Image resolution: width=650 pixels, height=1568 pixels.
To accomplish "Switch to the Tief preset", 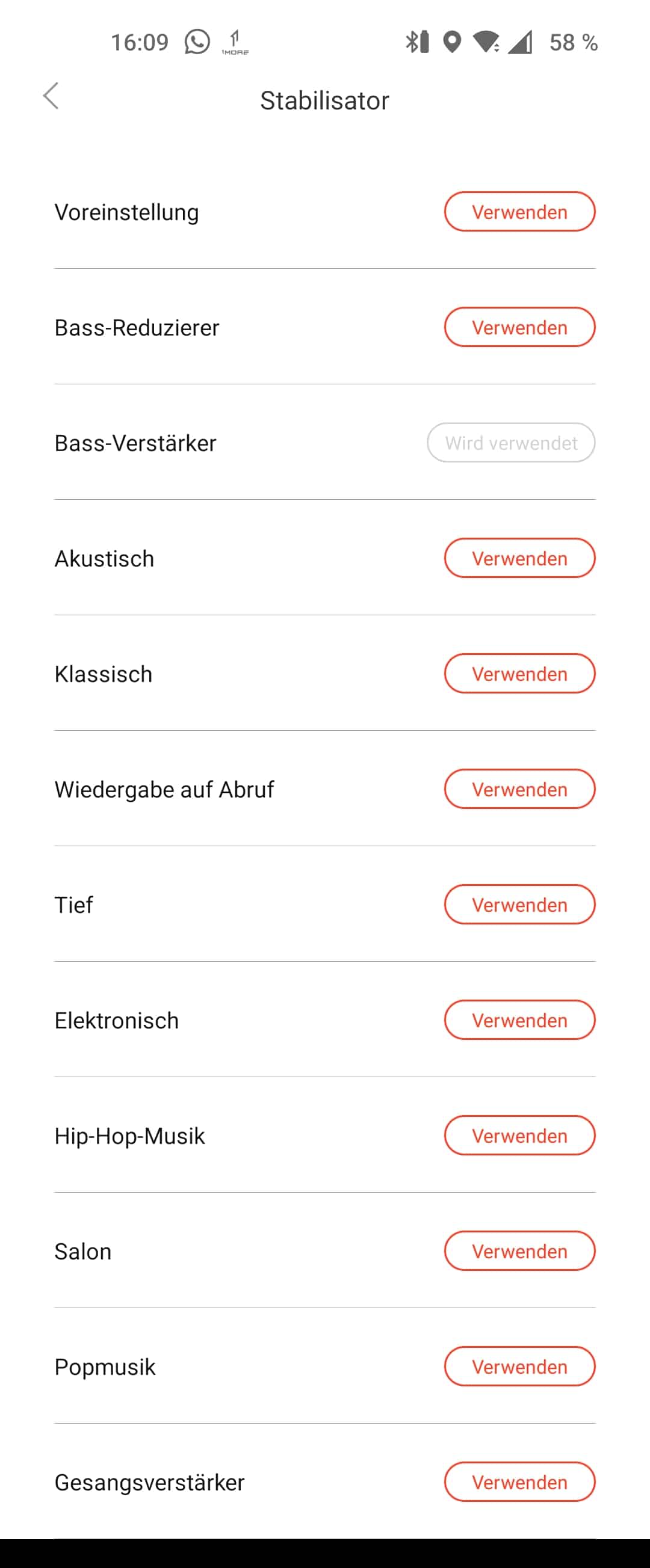I will (519, 905).
